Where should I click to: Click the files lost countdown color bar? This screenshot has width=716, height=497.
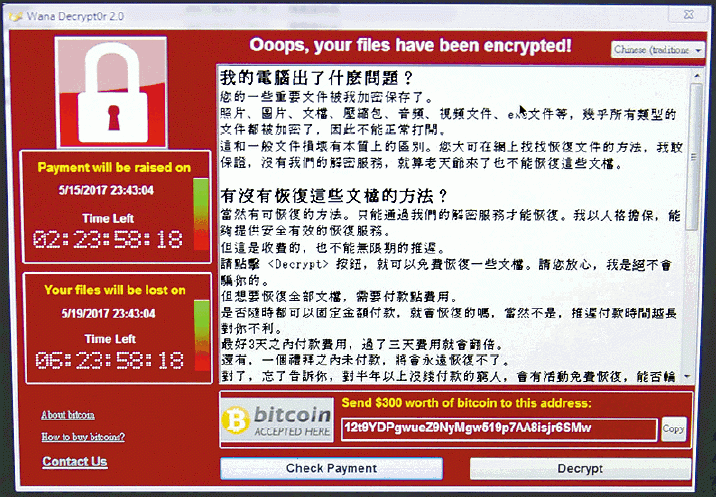click(x=202, y=335)
